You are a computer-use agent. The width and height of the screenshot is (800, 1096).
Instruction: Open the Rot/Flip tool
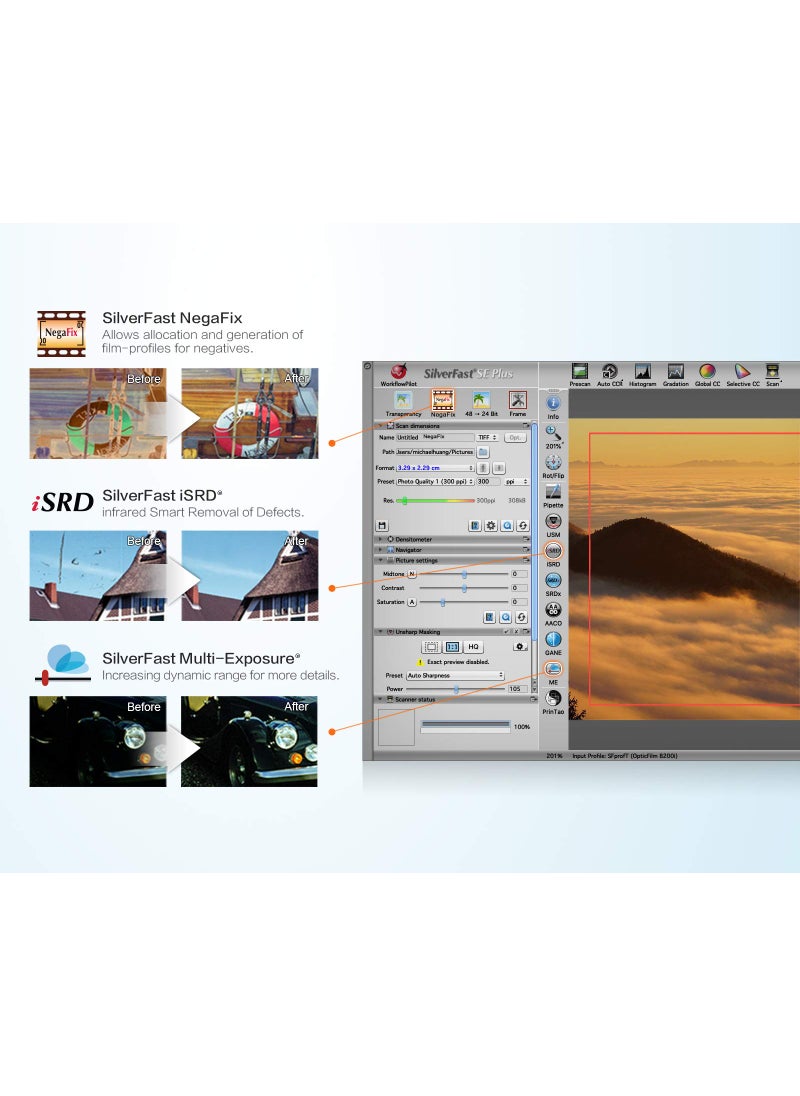point(553,466)
